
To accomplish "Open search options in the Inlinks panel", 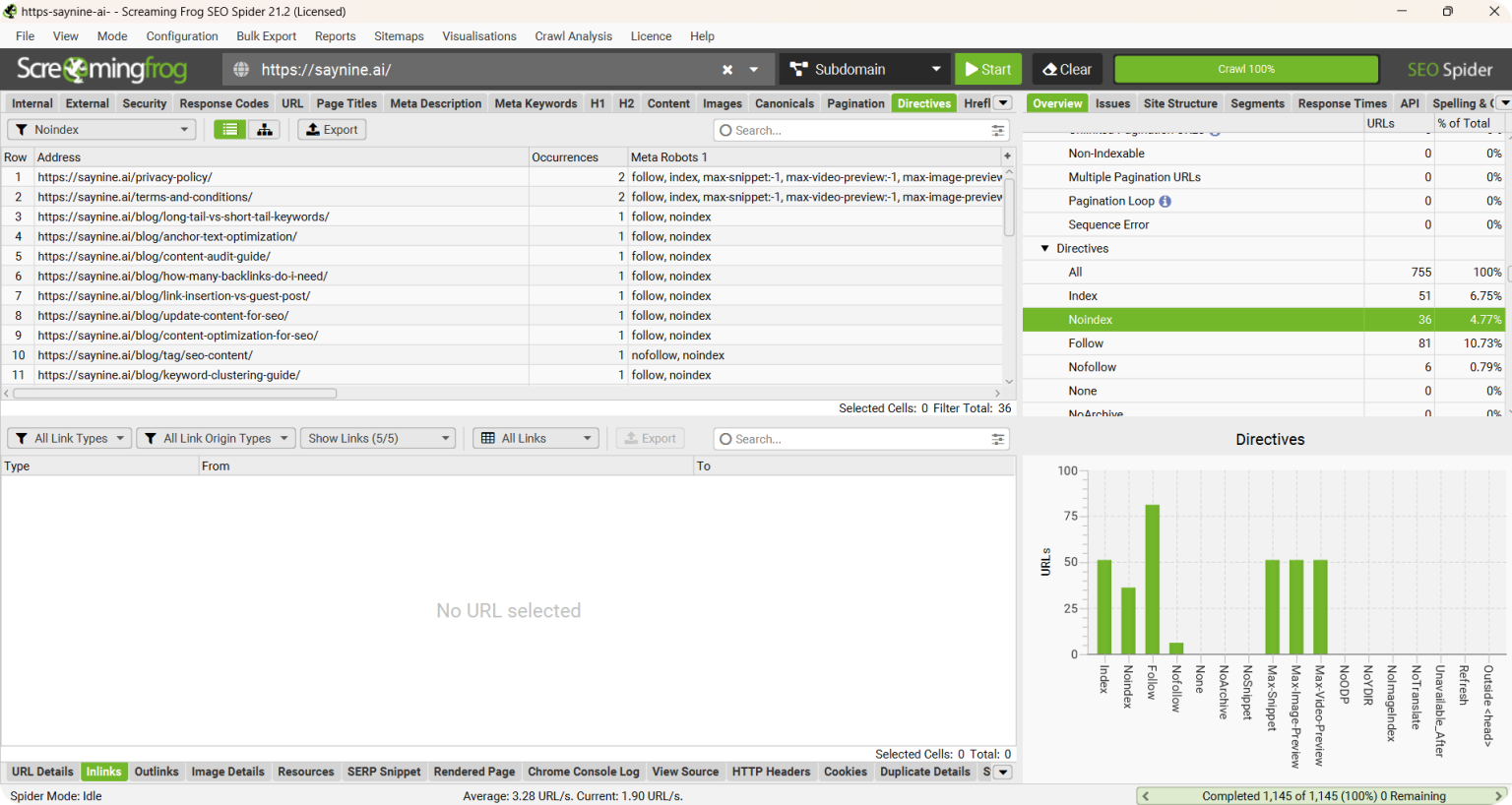I will (998, 439).
